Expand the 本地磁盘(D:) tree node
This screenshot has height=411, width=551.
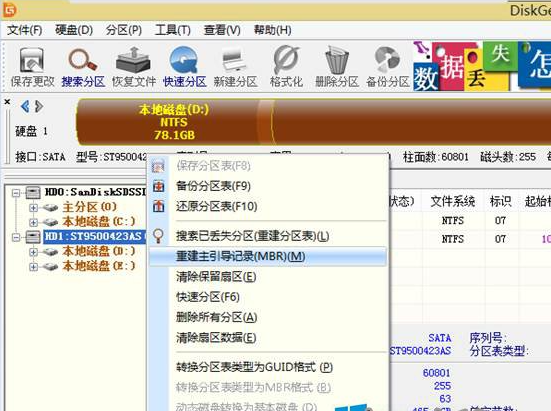pos(33,252)
